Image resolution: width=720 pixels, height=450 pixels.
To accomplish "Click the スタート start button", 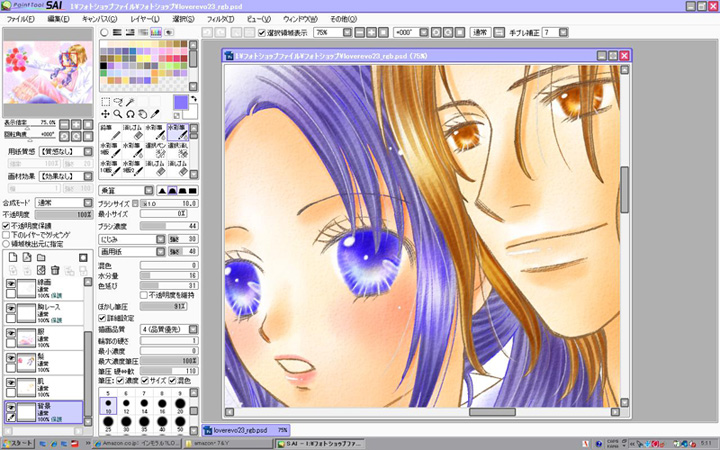I will coord(18,444).
